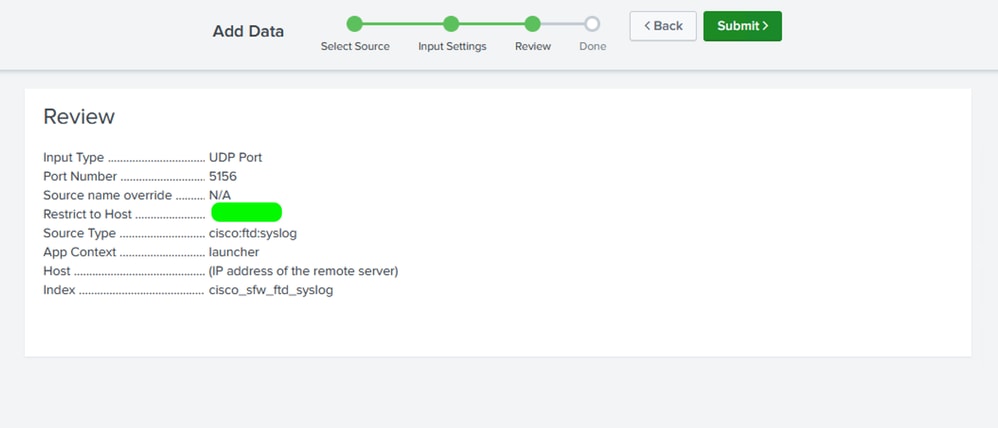This screenshot has width=998, height=428.
Task: Click the Host field label
Action: point(57,271)
